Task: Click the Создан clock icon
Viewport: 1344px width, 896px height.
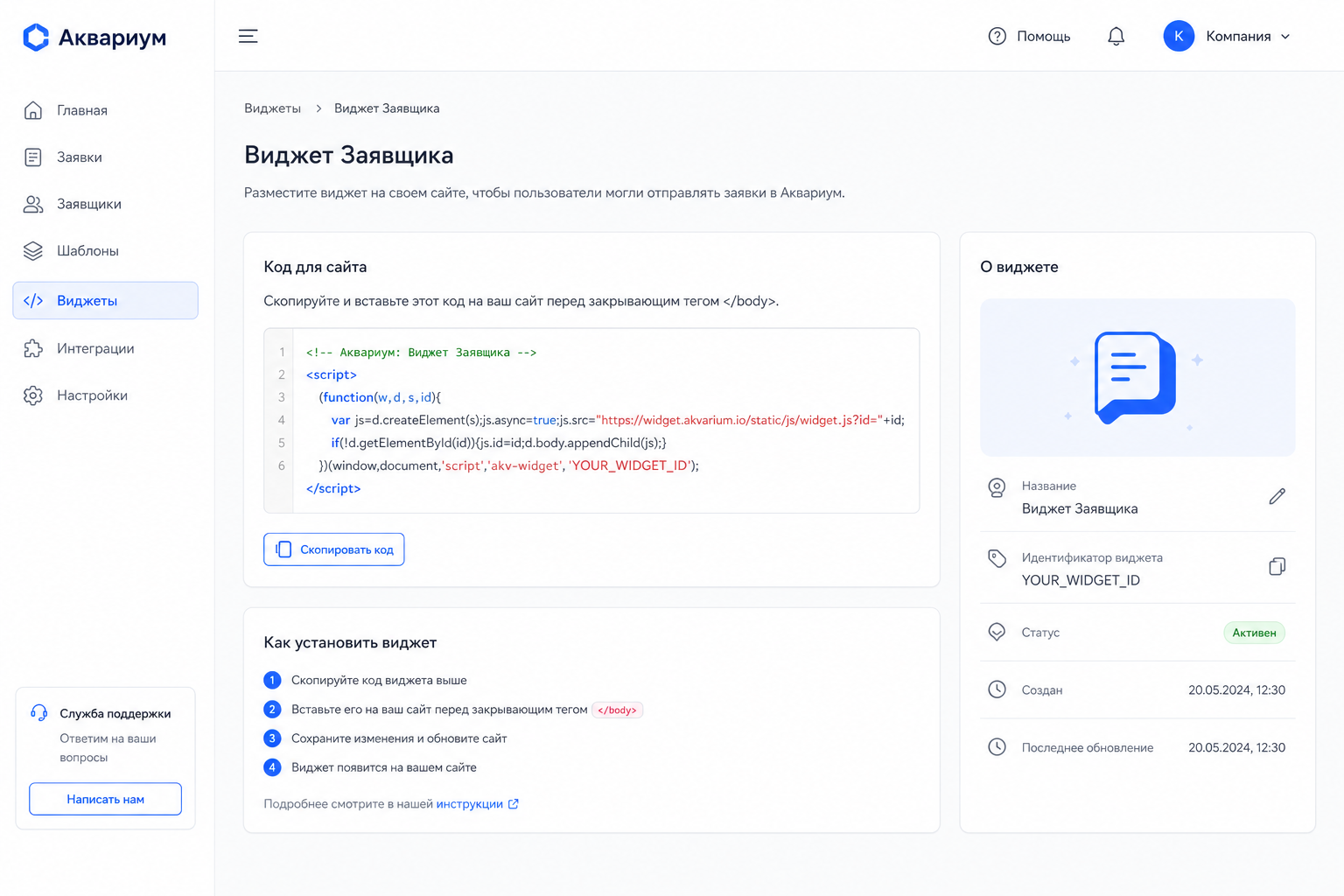Action: 997,689
